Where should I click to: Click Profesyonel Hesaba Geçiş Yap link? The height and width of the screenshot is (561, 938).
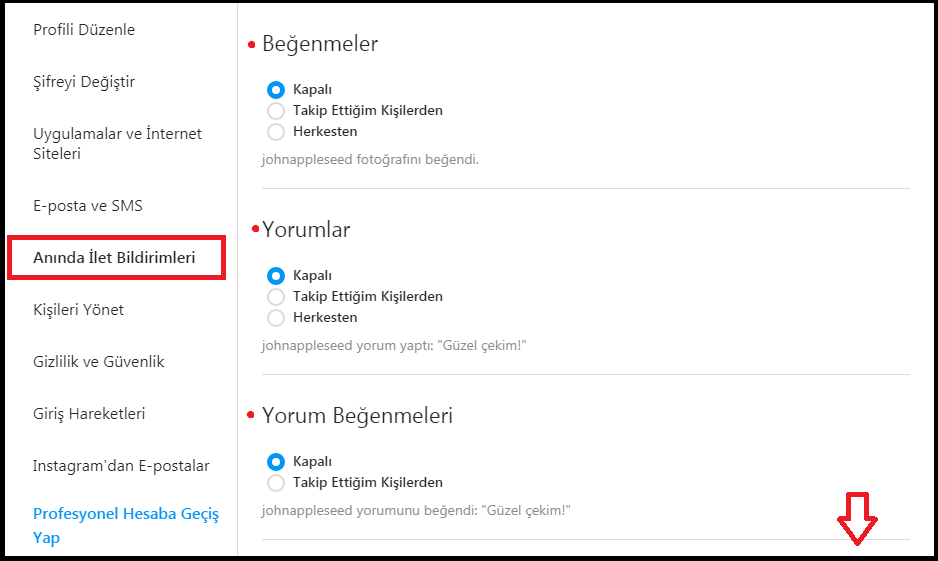(126, 526)
